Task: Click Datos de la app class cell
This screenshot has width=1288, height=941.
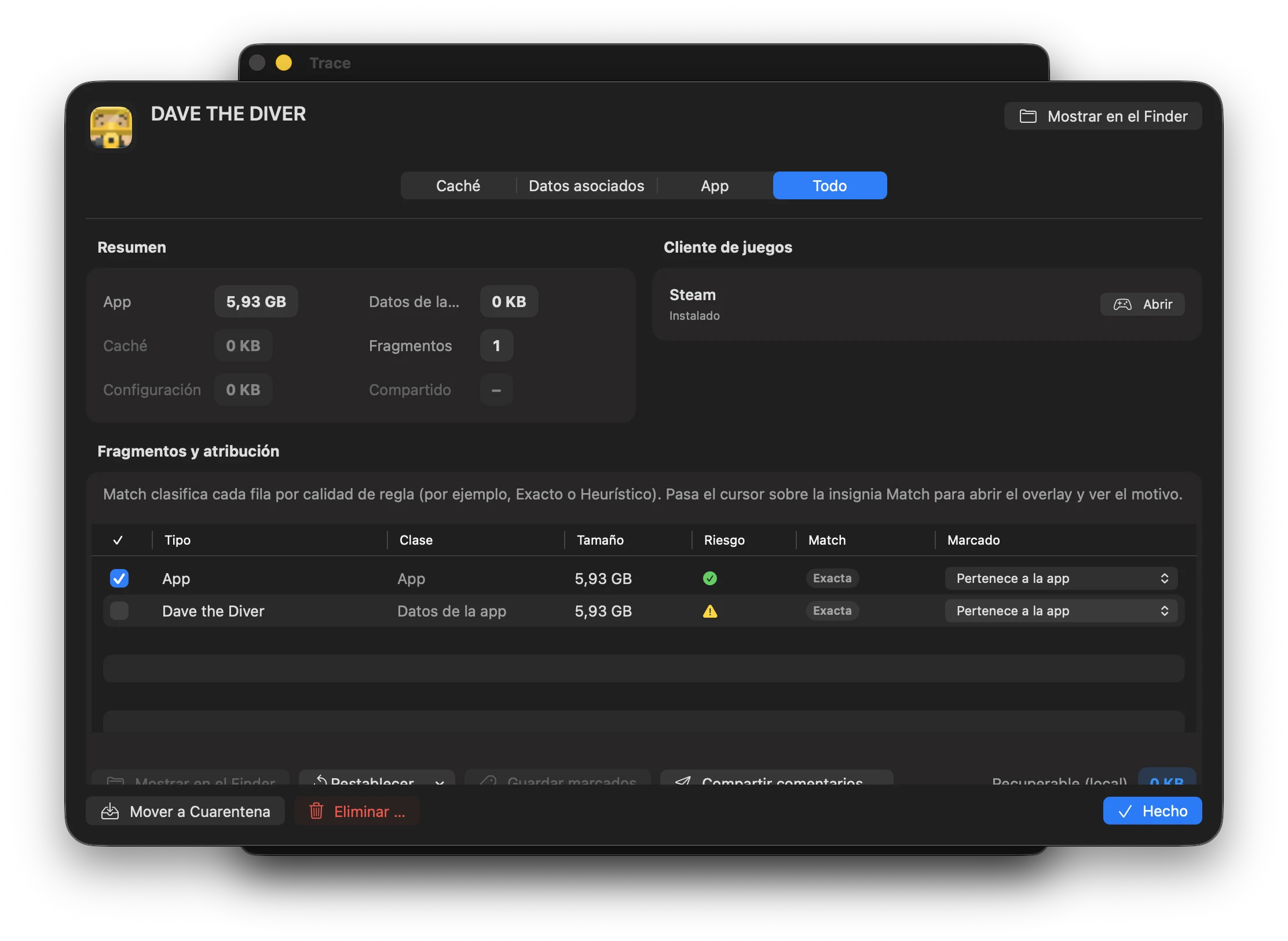Action: tap(452, 611)
